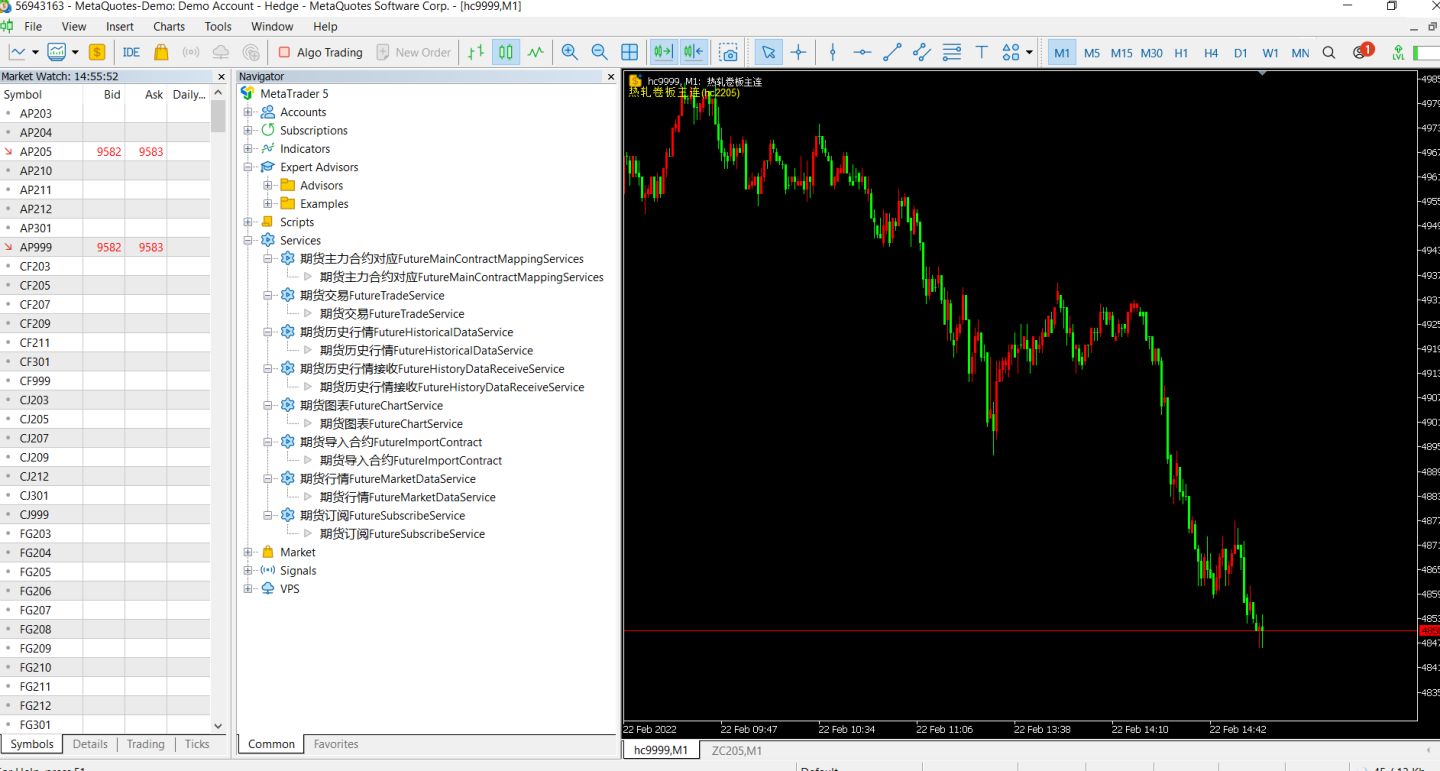Tile chart windows with the grid icon
This screenshot has height=771, width=1440.
click(630, 52)
